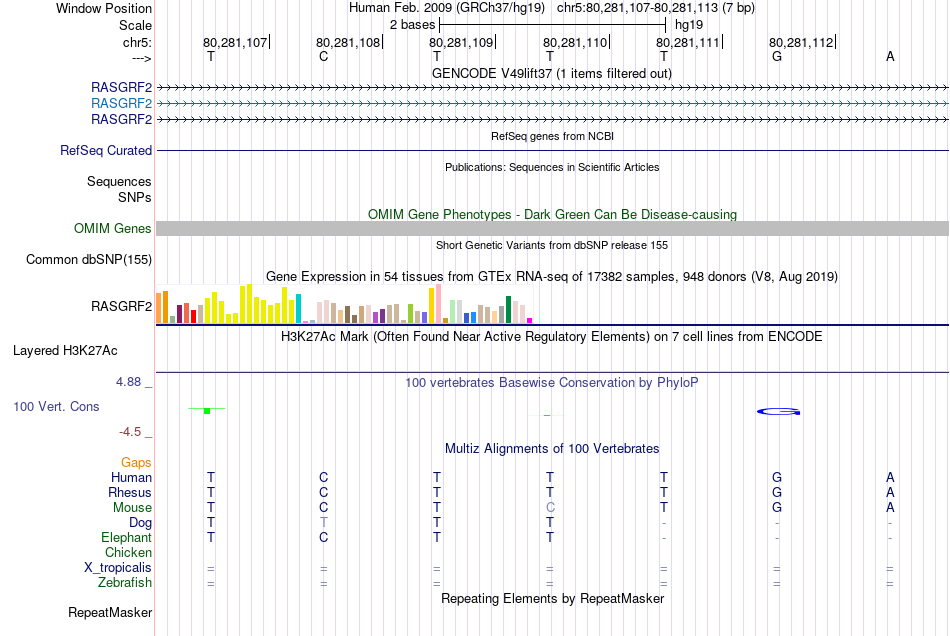Click the 100 Vert. Cons label

coord(56,406)
